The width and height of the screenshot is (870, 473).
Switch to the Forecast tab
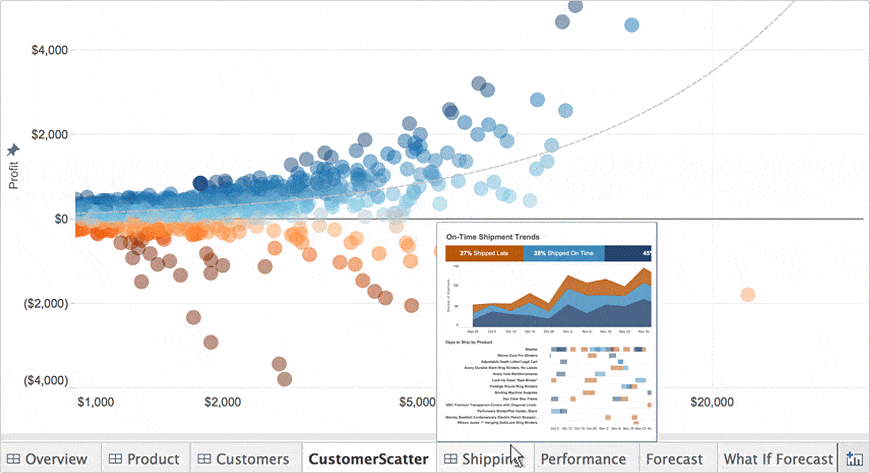click(674, 459)
